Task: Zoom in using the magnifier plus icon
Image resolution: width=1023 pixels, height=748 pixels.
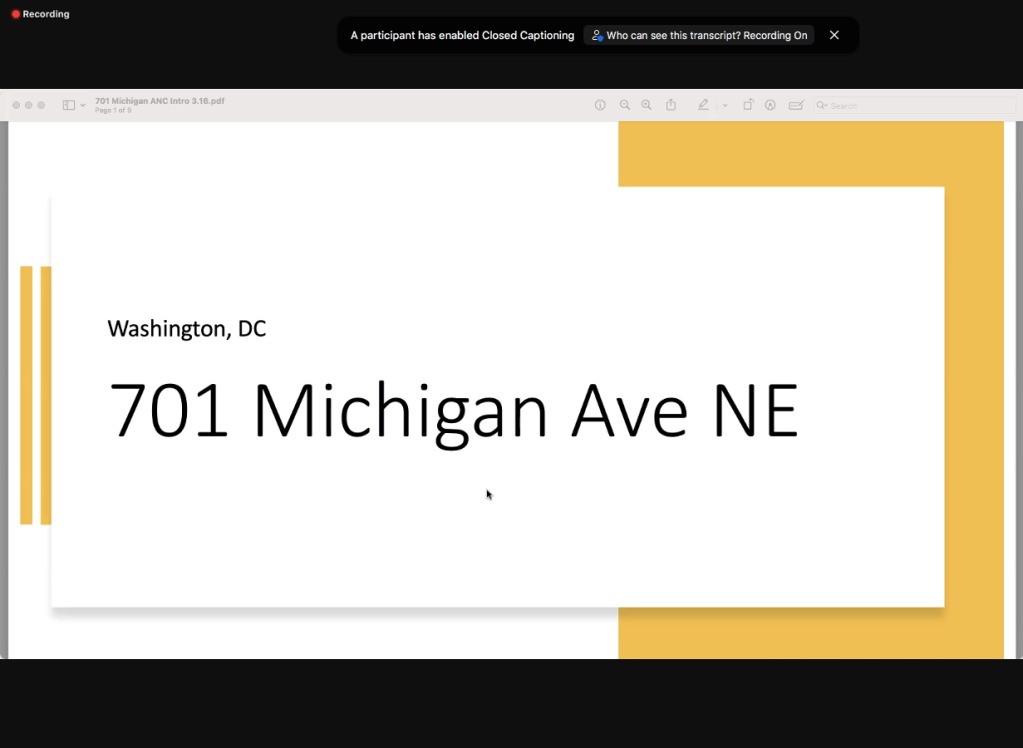Action: tap(647, 105)
